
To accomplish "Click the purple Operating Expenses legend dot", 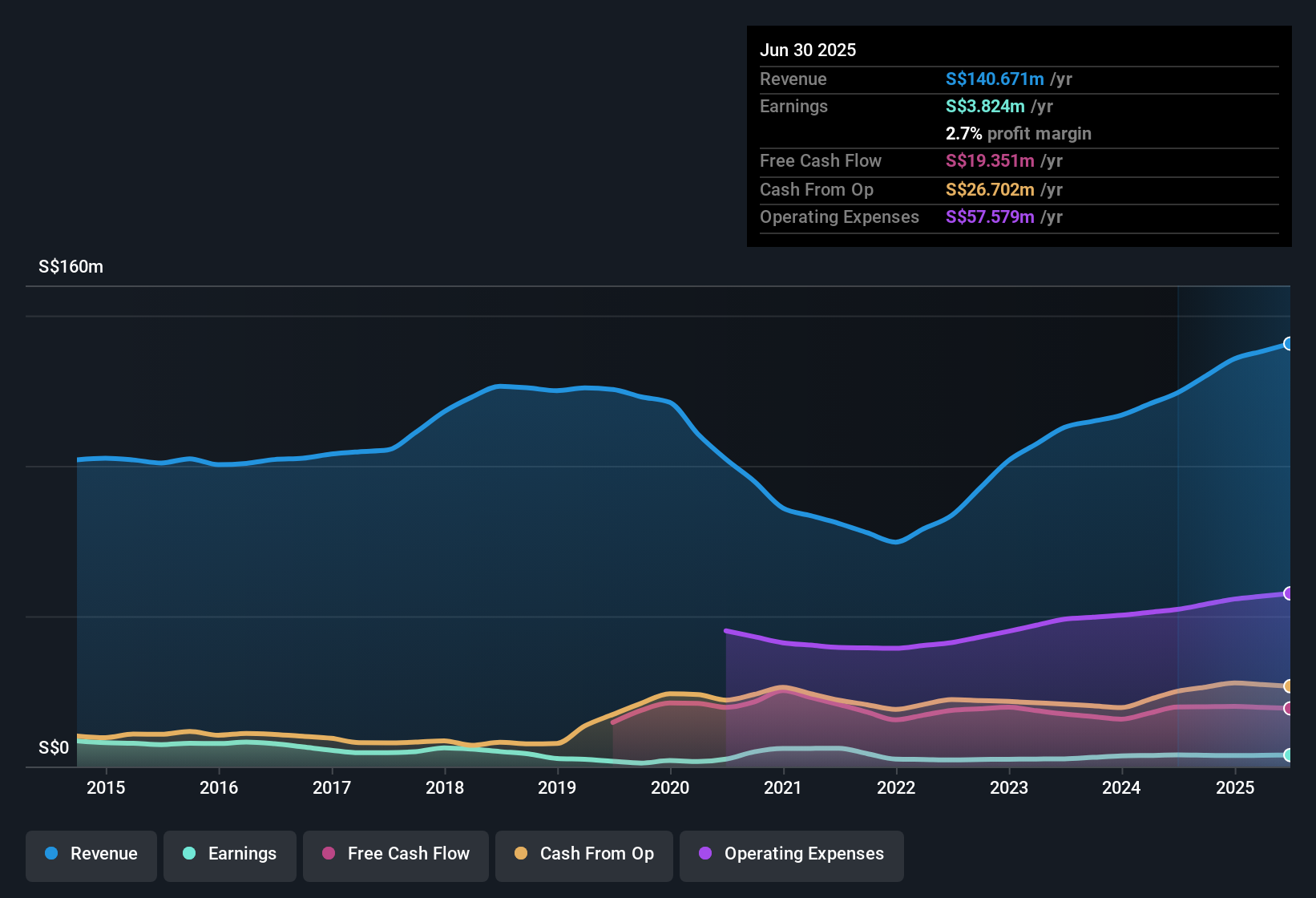I will pyautogui.click(x=705, y=853).
